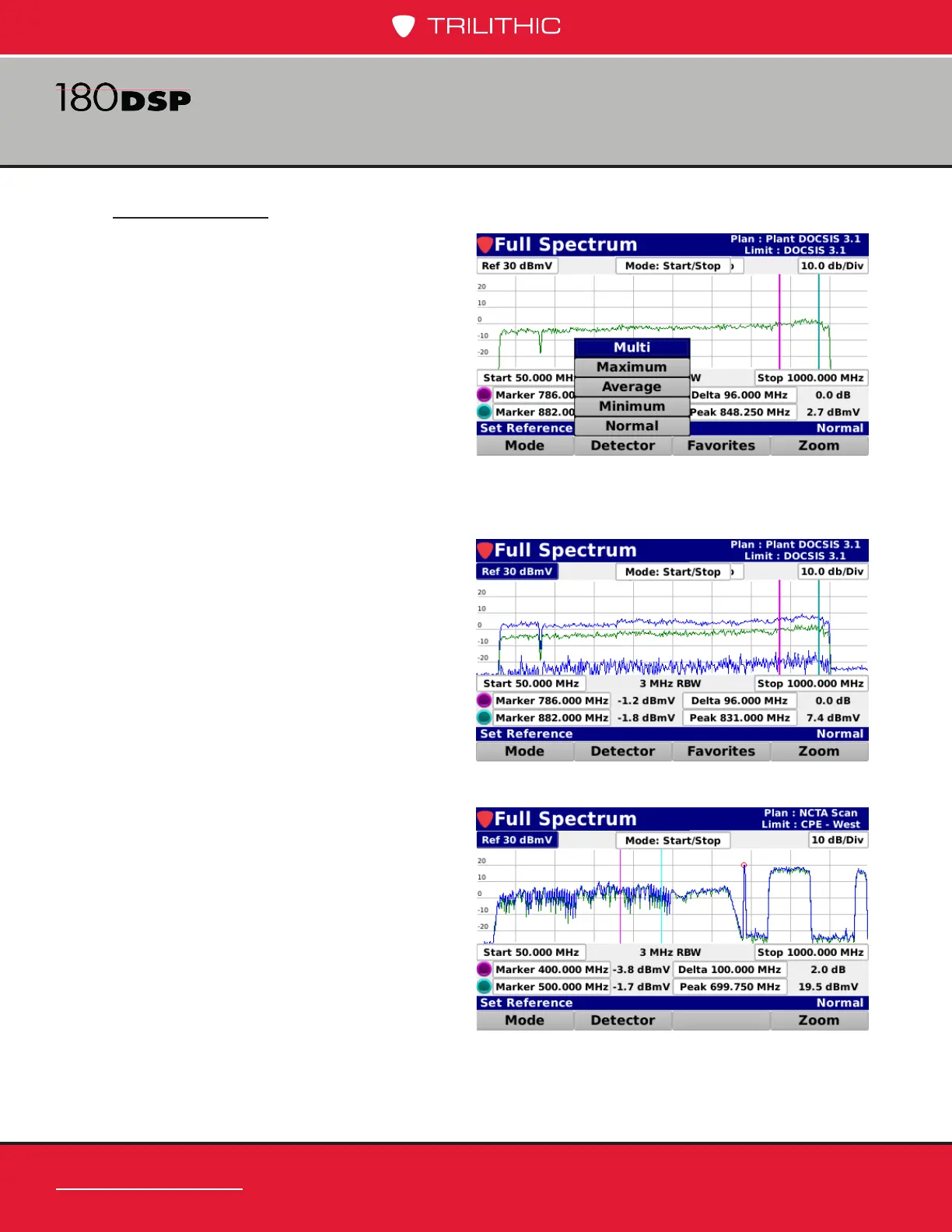The width and height of the screenshot is (952, 1232).
Task: Click 'Plan : NCTA Scan' text
Action: (810, 813)
